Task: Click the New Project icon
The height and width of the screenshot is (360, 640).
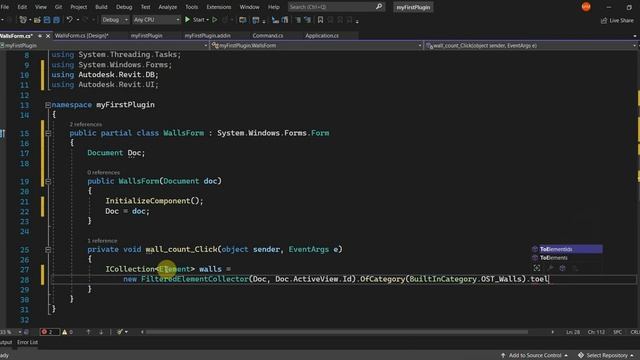Action: (23, 20)
